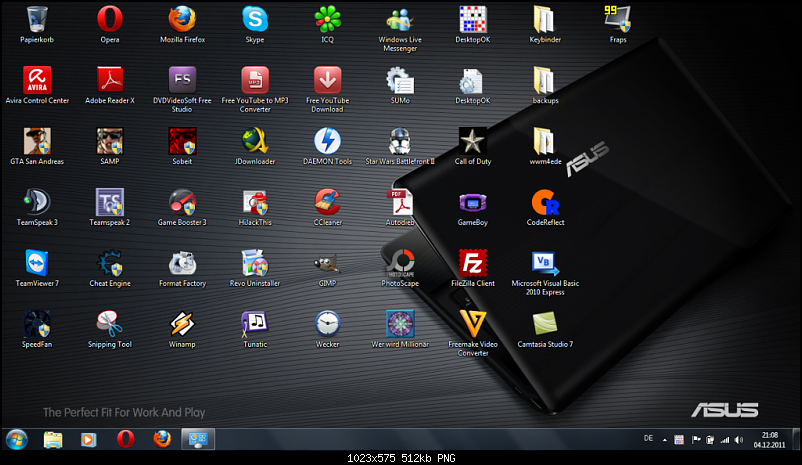Viewport: 802px width, 465px height.
Task: Show hidden system tray icons
Action: 664,440
